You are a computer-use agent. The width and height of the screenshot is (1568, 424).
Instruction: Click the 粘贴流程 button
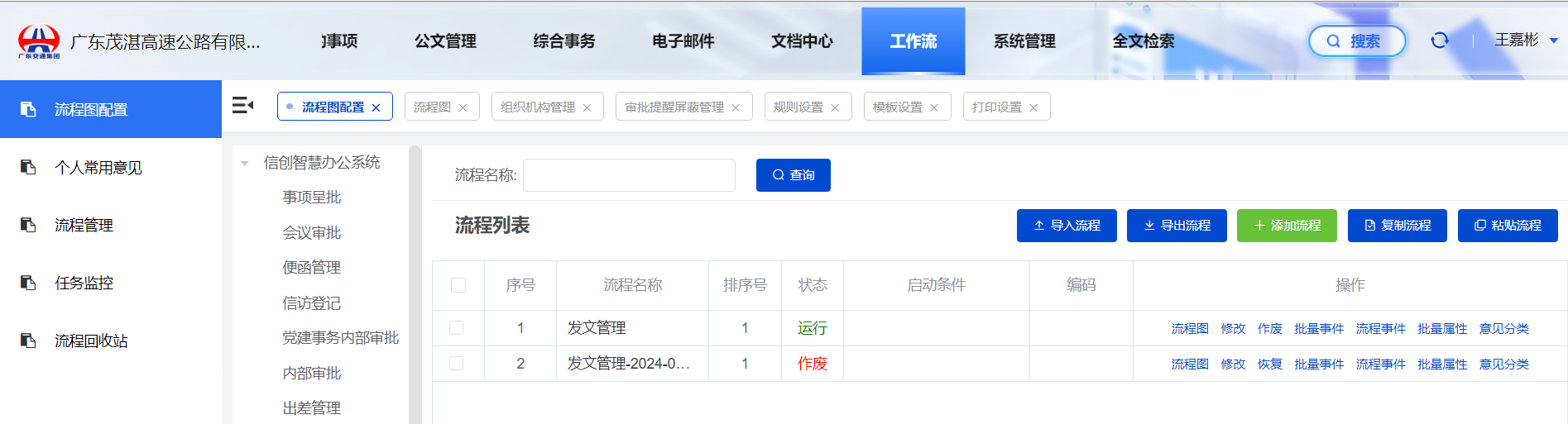pyautogui.click(x=1508, y=226)
